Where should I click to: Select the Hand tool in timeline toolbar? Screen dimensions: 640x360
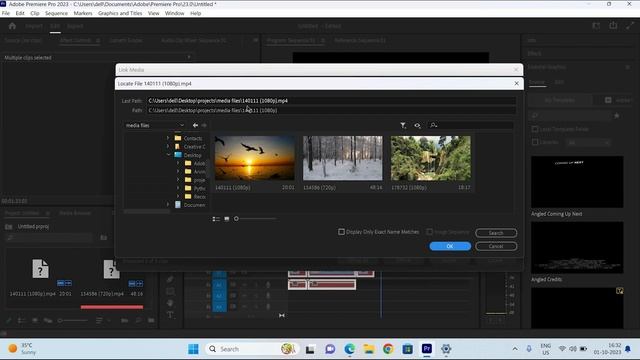click(170, 303)
